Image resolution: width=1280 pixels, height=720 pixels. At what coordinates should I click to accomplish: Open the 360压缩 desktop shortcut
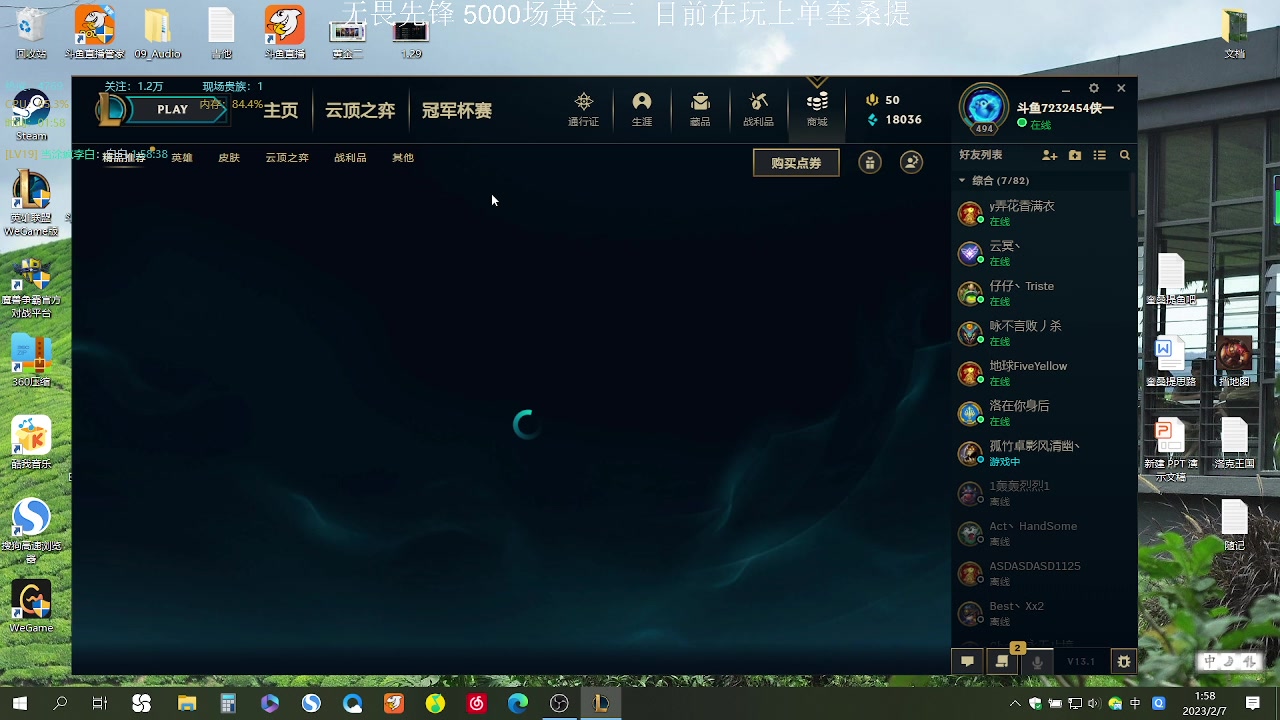click(31, 361)
